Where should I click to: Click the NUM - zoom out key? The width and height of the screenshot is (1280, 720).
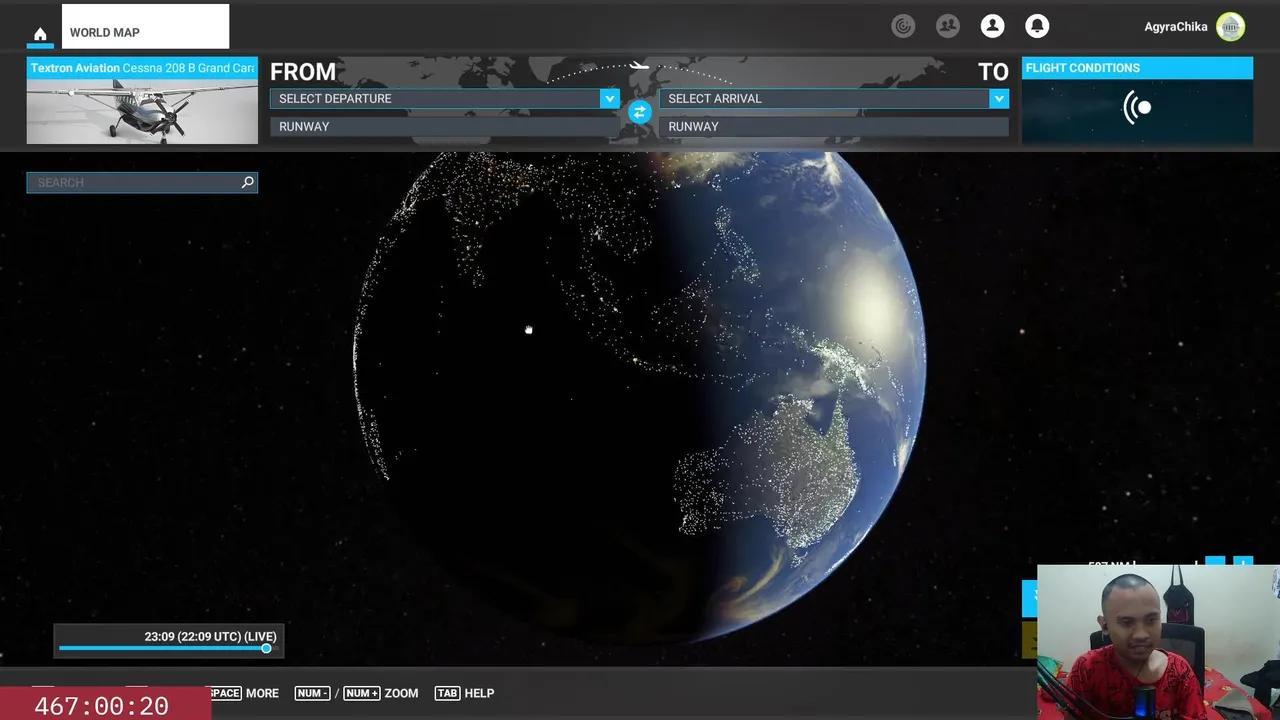coord(312,693)
